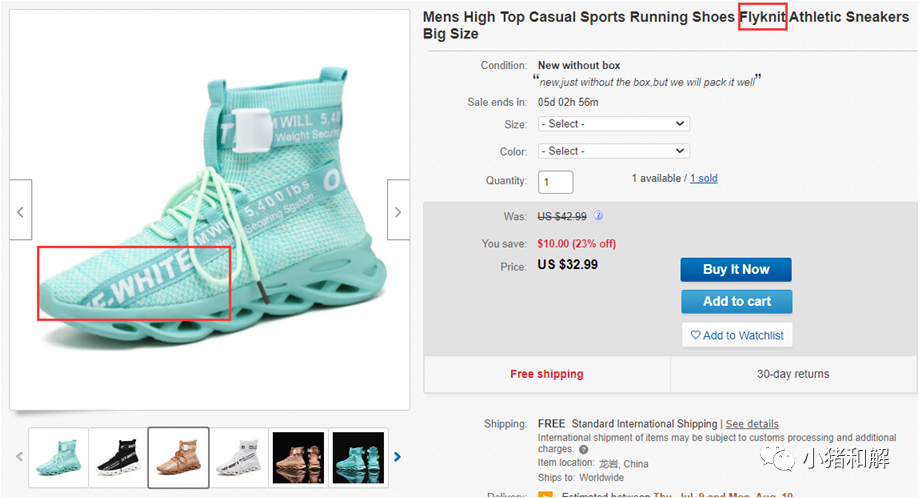Select the tan sneaker thumbnail
Viewport: 919px width, 498px height.
pos(178,457)
